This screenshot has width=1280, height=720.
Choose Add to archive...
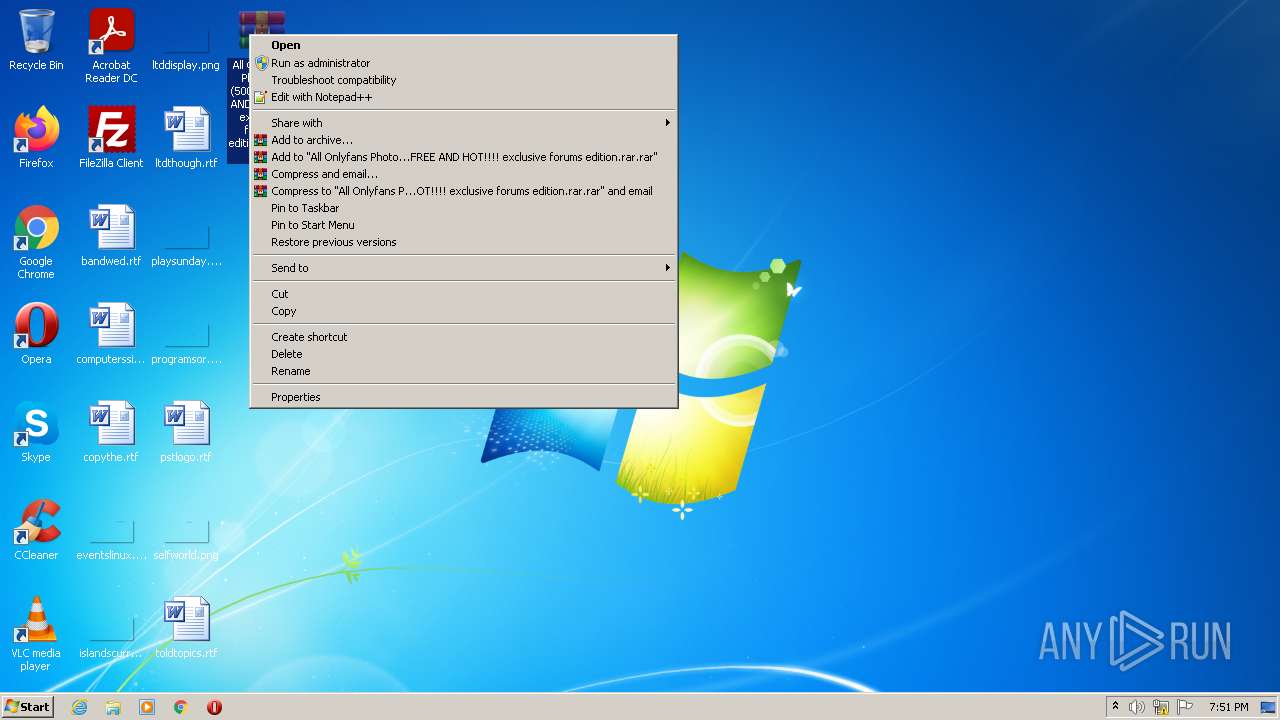click(463, 140)
